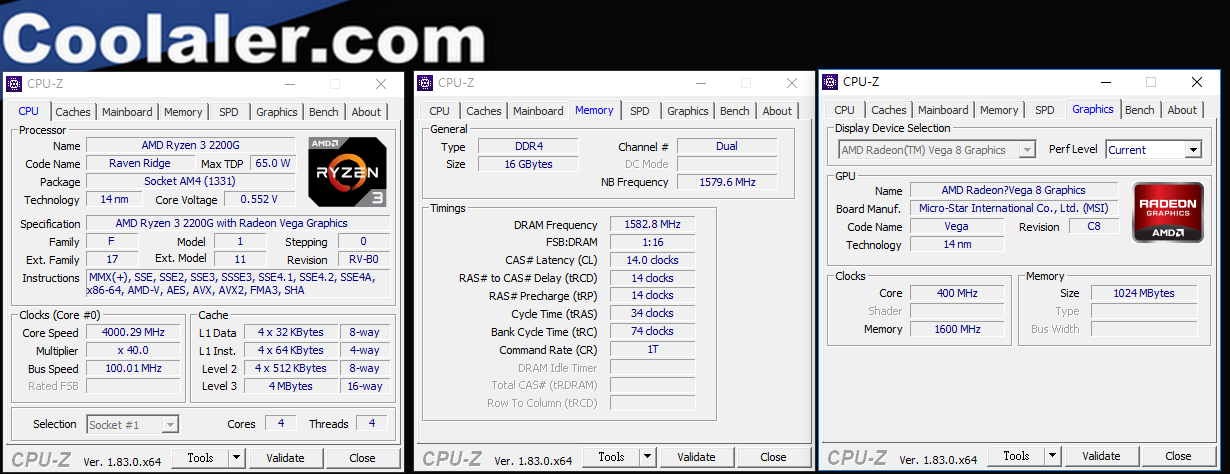Open the AMD Radeon Vega 8 display device dropdown

click(x=1027, y=150)
